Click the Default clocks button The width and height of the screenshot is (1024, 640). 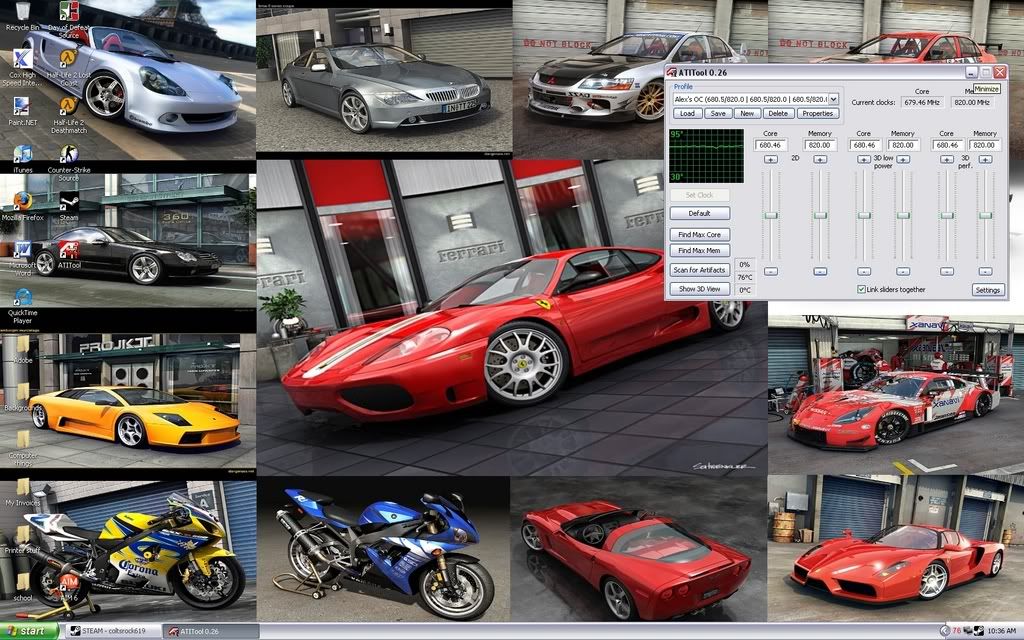point(699,214)
